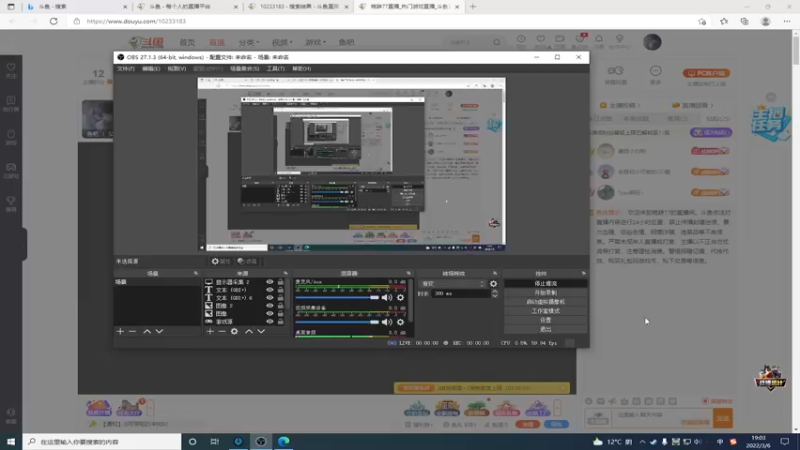The image size is (800, 450).
Task: Mute the first mixer channel speaker icon
Action: [387, 297]
